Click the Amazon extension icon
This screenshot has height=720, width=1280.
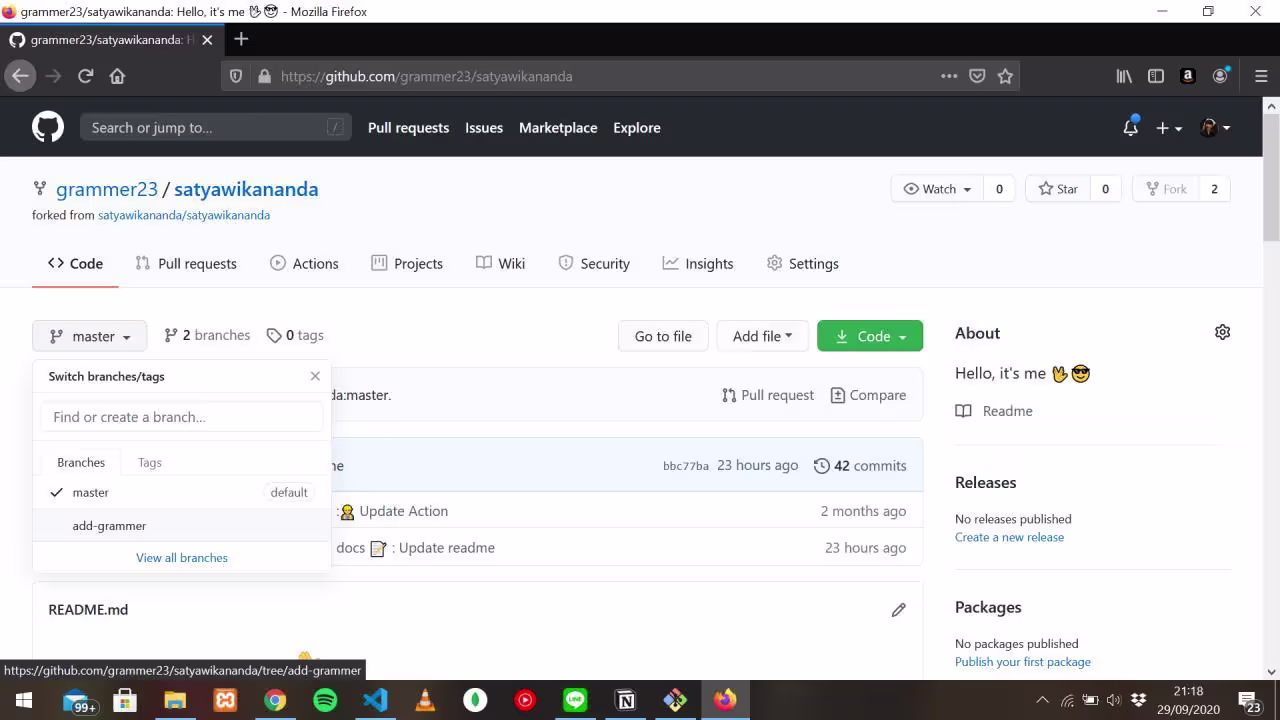(x=1188, y=76)
